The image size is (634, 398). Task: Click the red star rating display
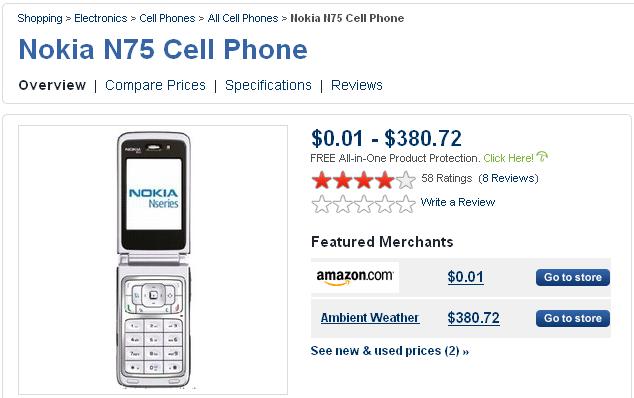tap(363, 180)
